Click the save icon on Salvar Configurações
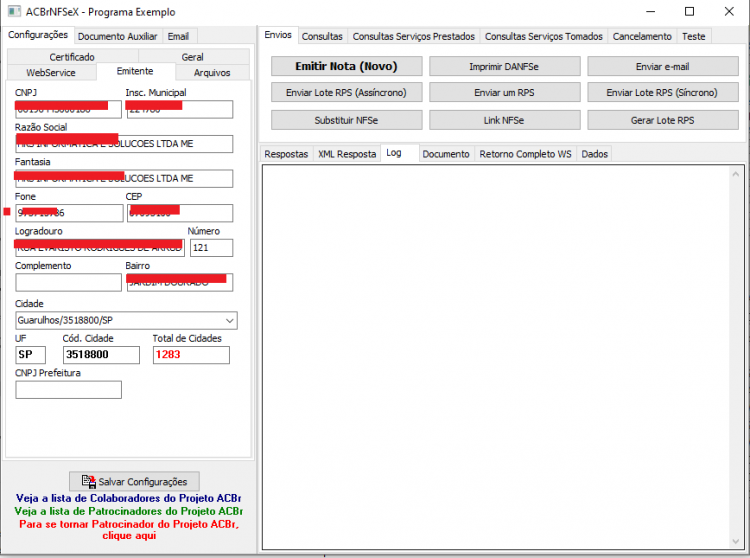 88,481
